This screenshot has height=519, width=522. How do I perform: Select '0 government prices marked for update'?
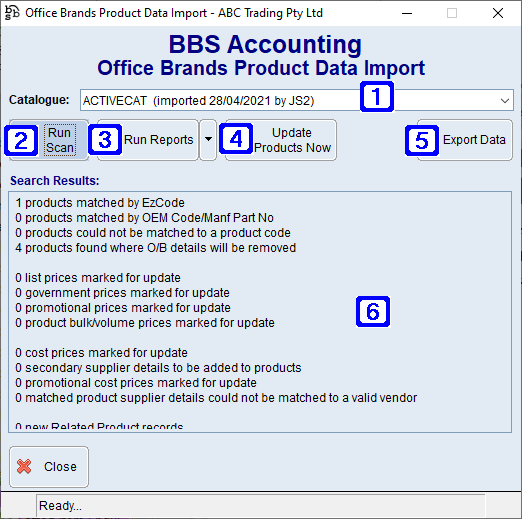(122, 293)
